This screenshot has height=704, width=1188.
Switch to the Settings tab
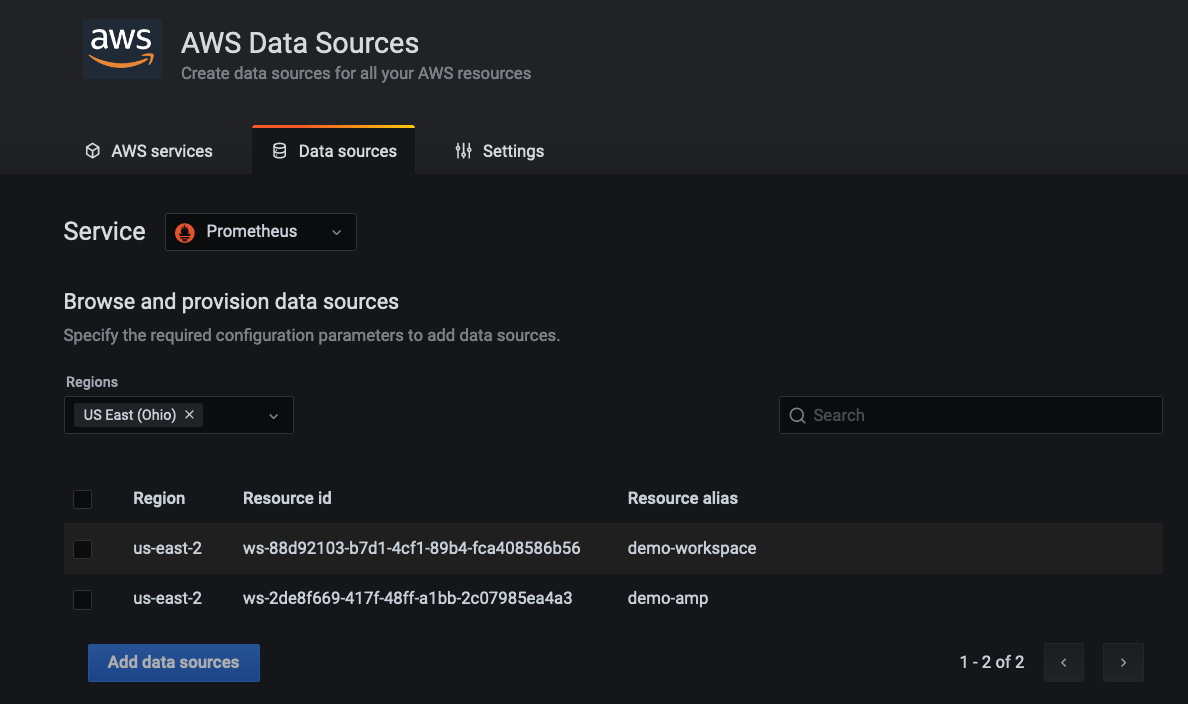[x=499, y=151]
